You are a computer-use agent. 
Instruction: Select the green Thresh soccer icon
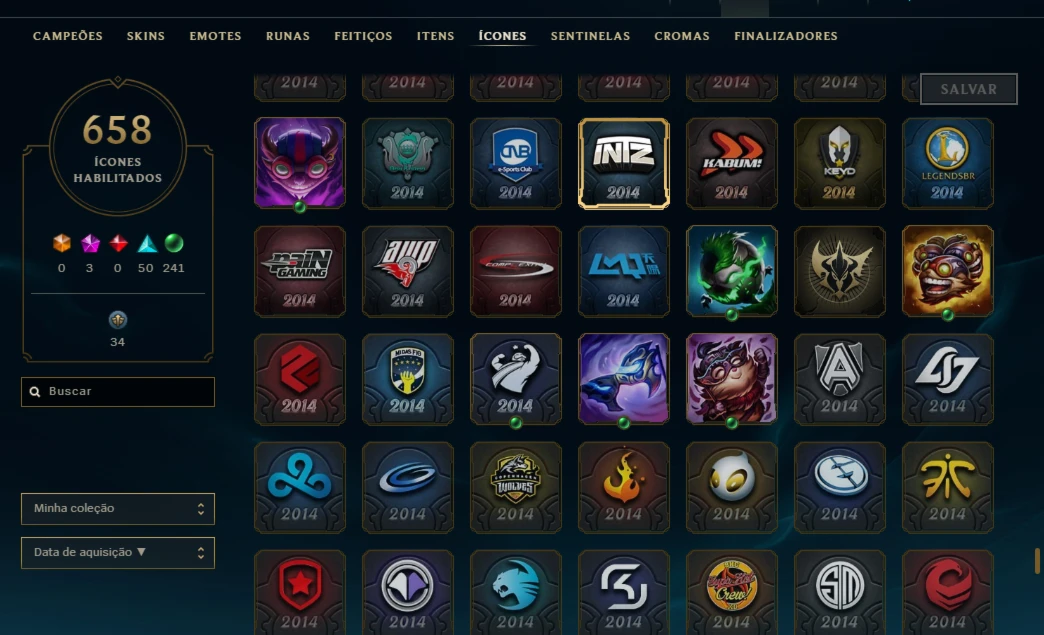(732, 272)
